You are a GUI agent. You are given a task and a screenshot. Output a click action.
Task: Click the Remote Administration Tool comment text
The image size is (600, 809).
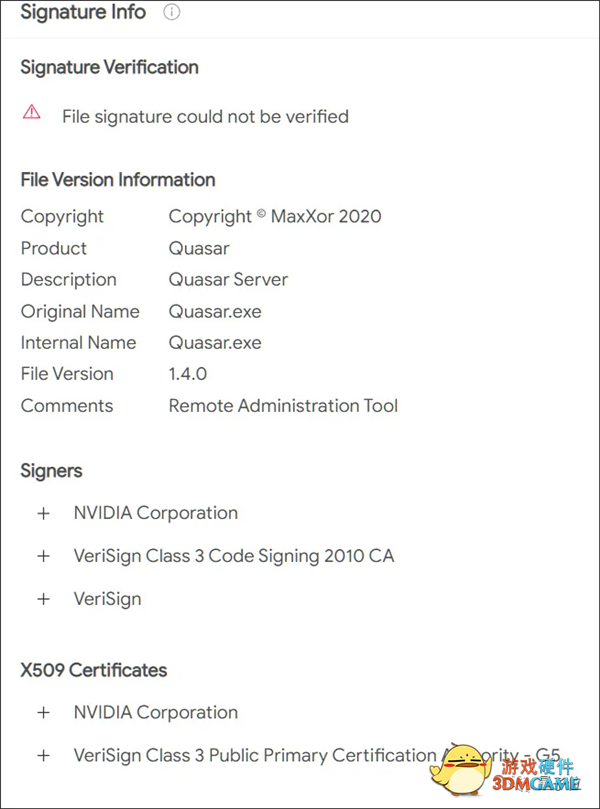coord(283,406)
